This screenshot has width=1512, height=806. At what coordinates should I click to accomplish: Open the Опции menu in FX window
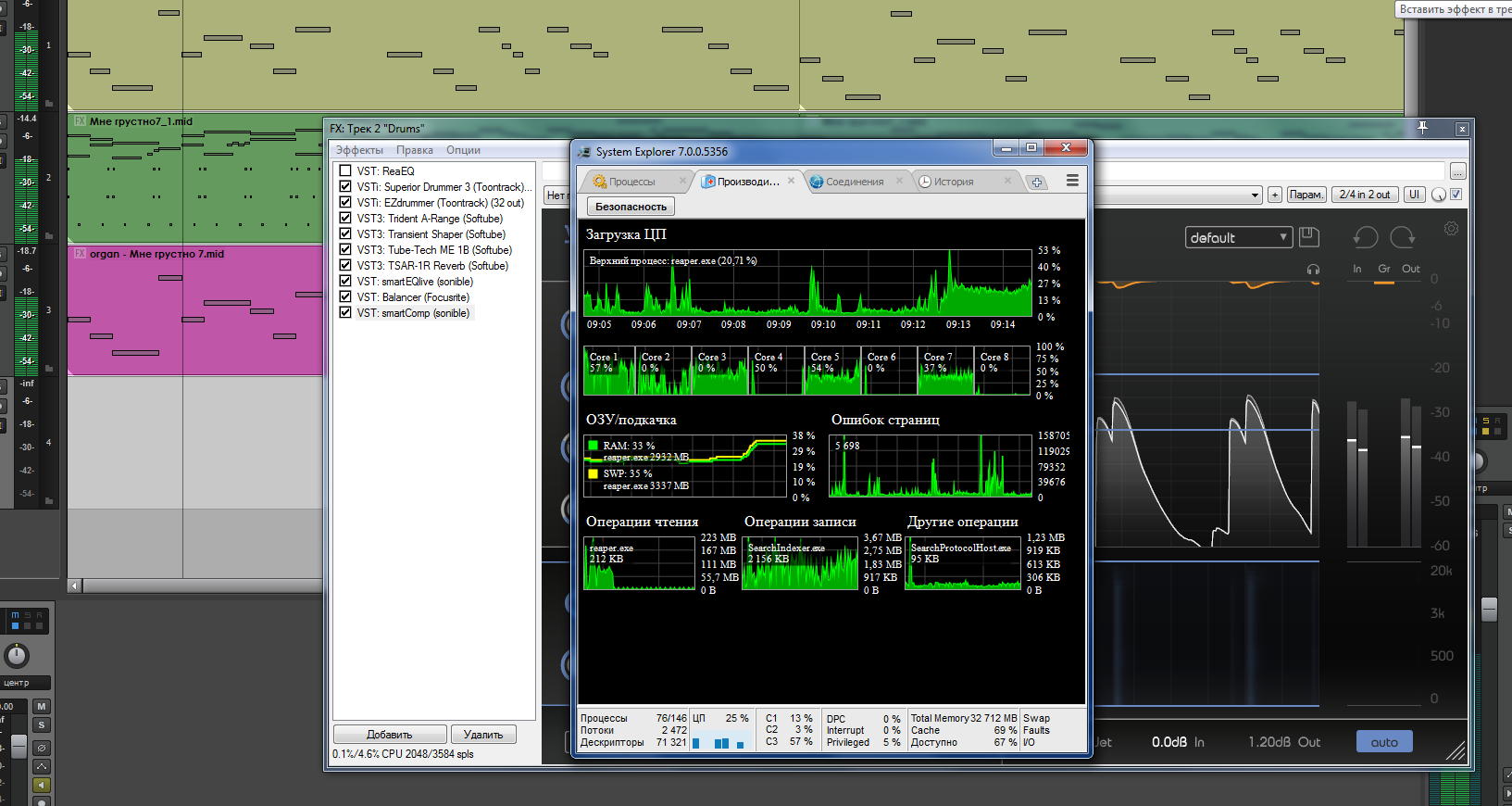[x=463, y=150]
